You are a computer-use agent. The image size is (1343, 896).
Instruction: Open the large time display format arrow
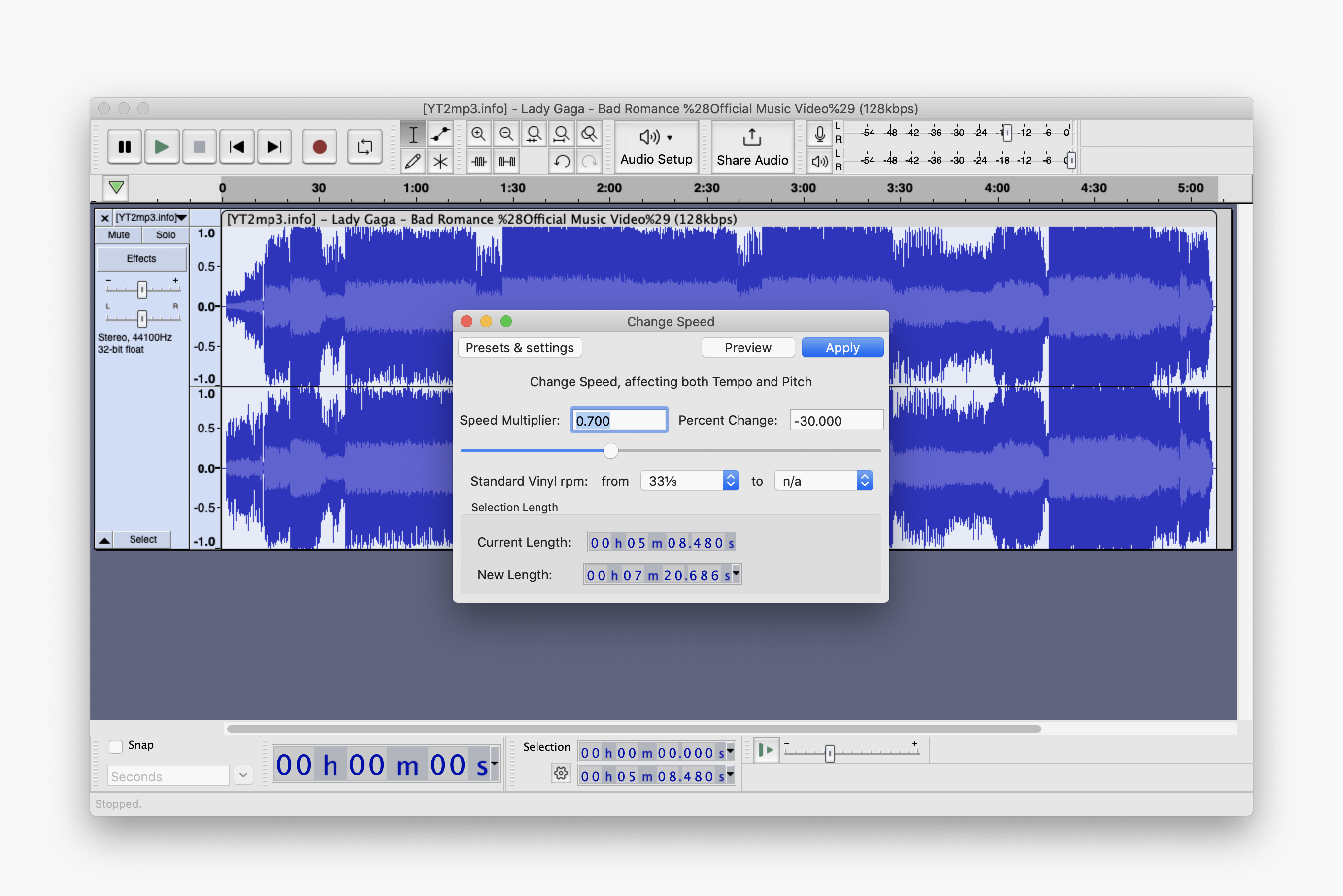click(x=495, y=763)
